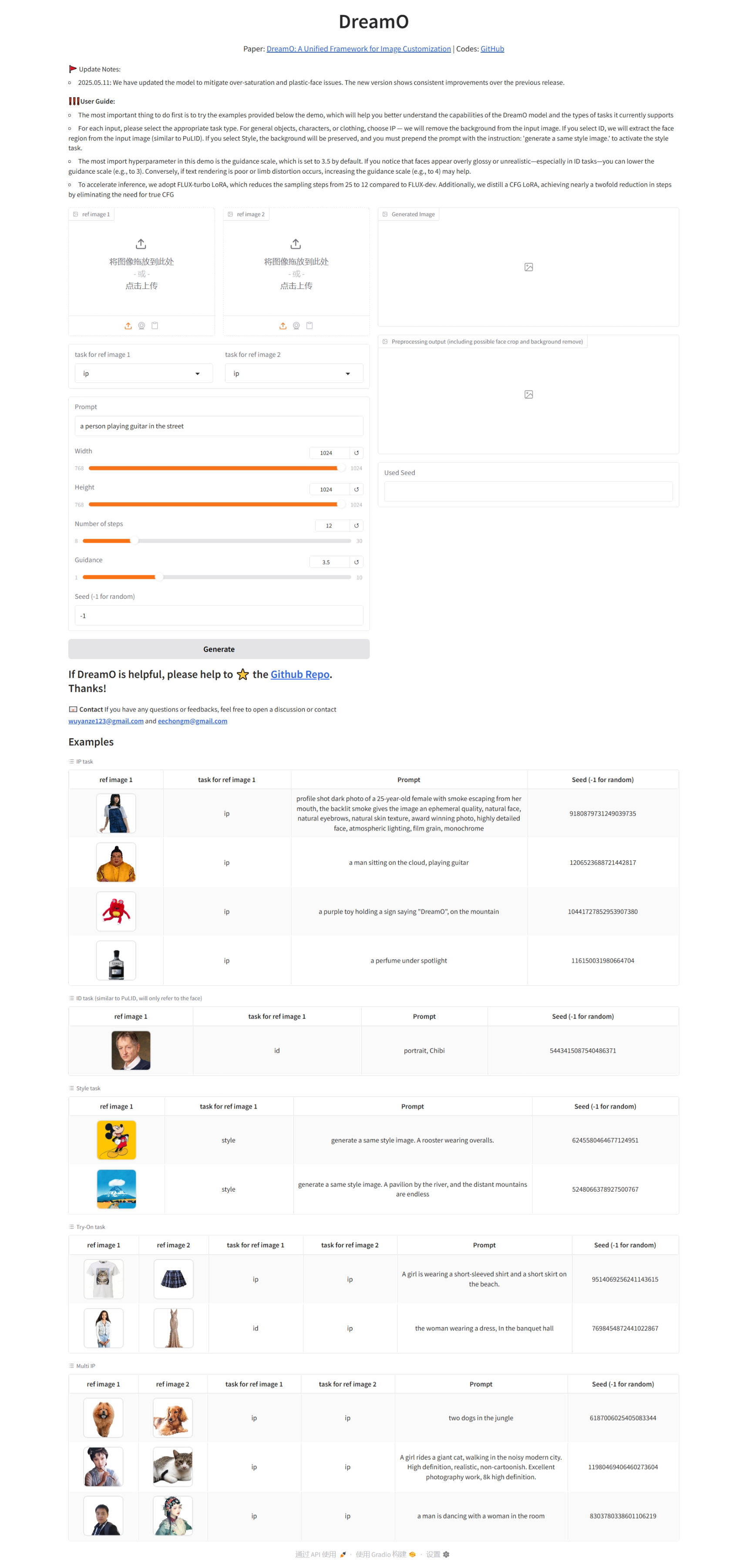The image size is (740, 1568).
Task: Open task for ref image 2 dropdown
Action: pyautogui.click(x=293, y=373)
